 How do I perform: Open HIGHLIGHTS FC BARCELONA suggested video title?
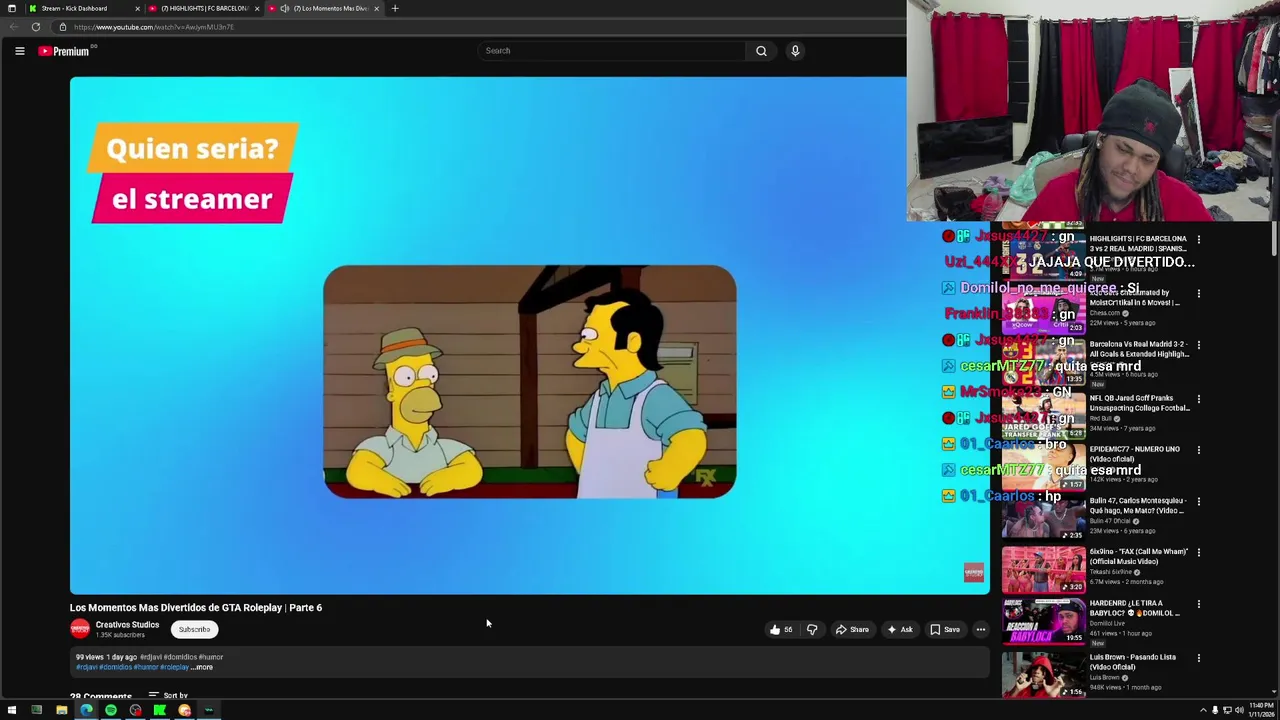coord(1138,244)
